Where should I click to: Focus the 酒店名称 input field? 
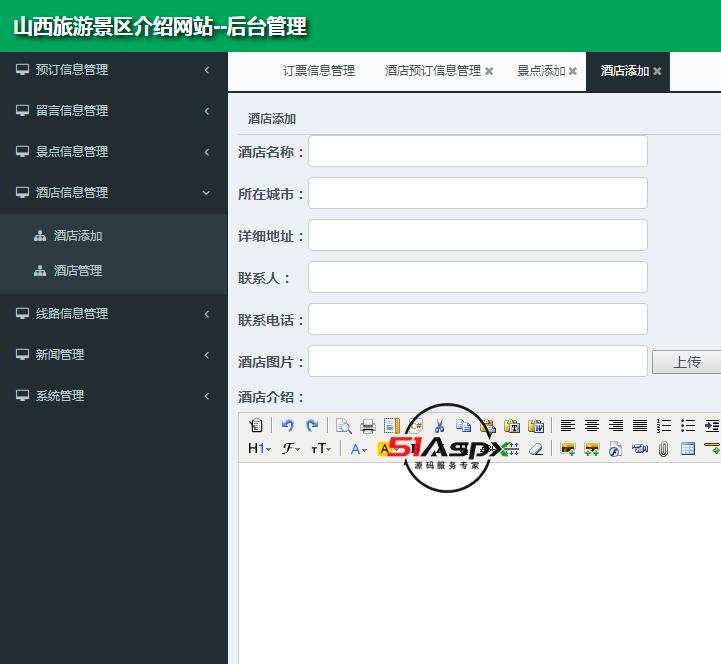(478, 151)
